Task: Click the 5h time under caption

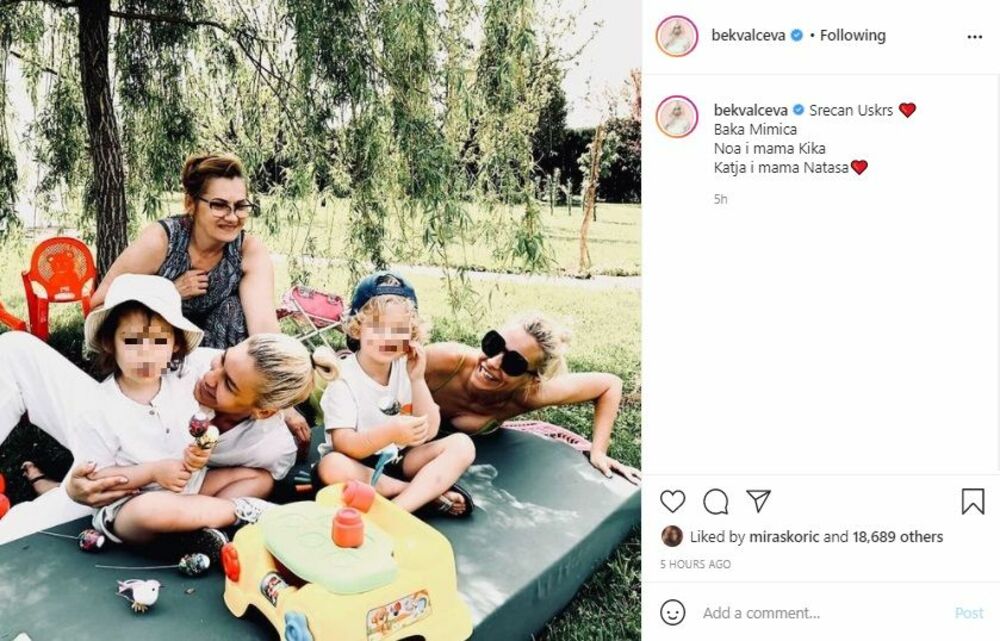Action: 720,200
